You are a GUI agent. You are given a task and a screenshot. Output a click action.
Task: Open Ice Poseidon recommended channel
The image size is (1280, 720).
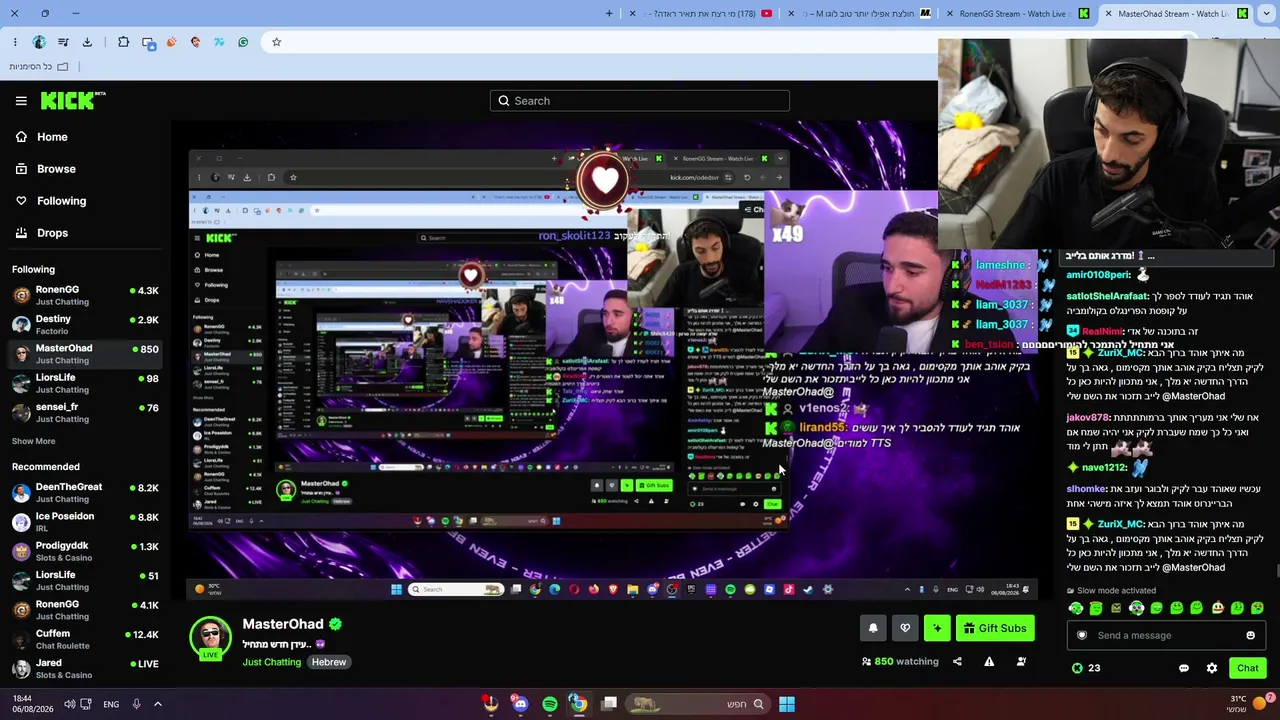click(x=85, y=521)
